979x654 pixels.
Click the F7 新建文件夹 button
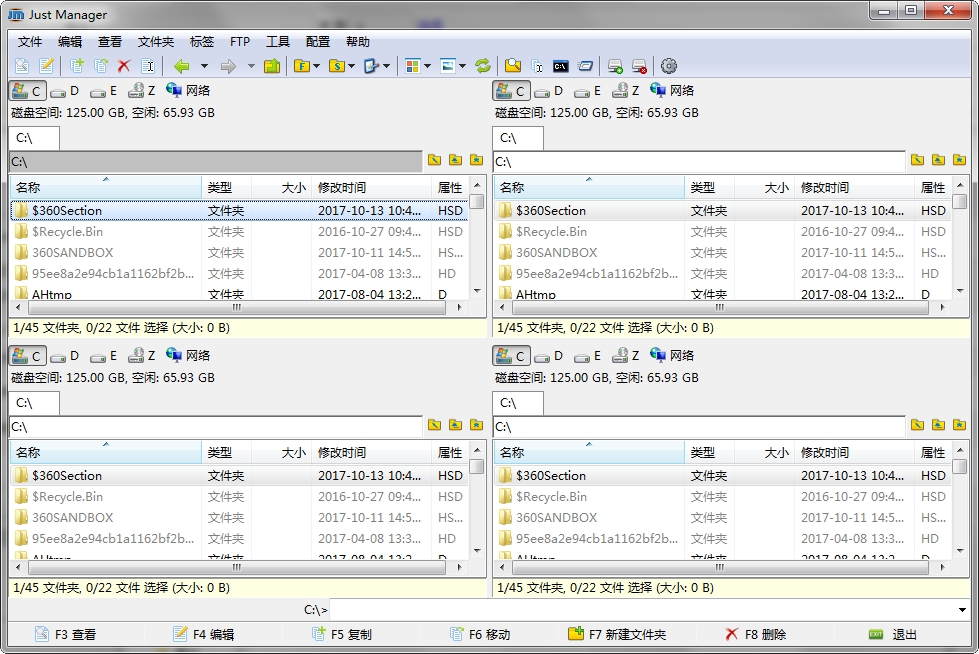coord(617,634)
